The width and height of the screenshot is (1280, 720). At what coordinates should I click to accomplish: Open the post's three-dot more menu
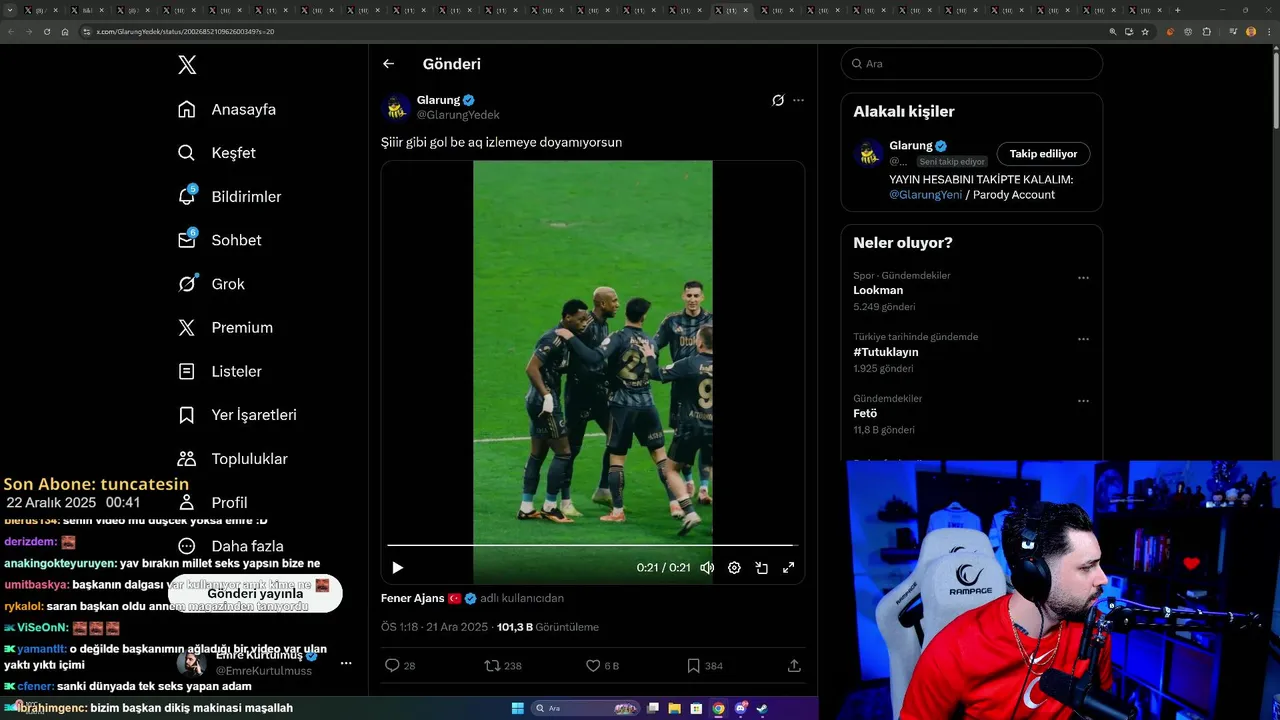(x=798, y=100)
